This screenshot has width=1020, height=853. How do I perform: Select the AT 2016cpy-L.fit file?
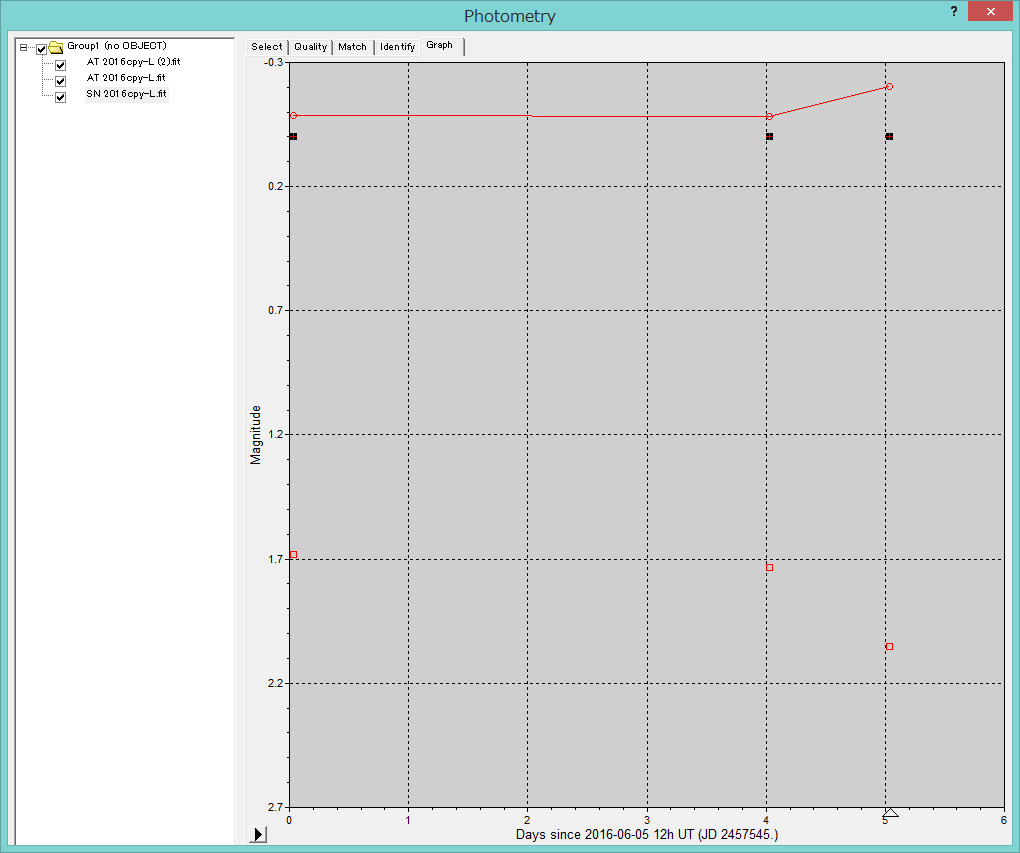pyautogui.click(x=126, y=77)
